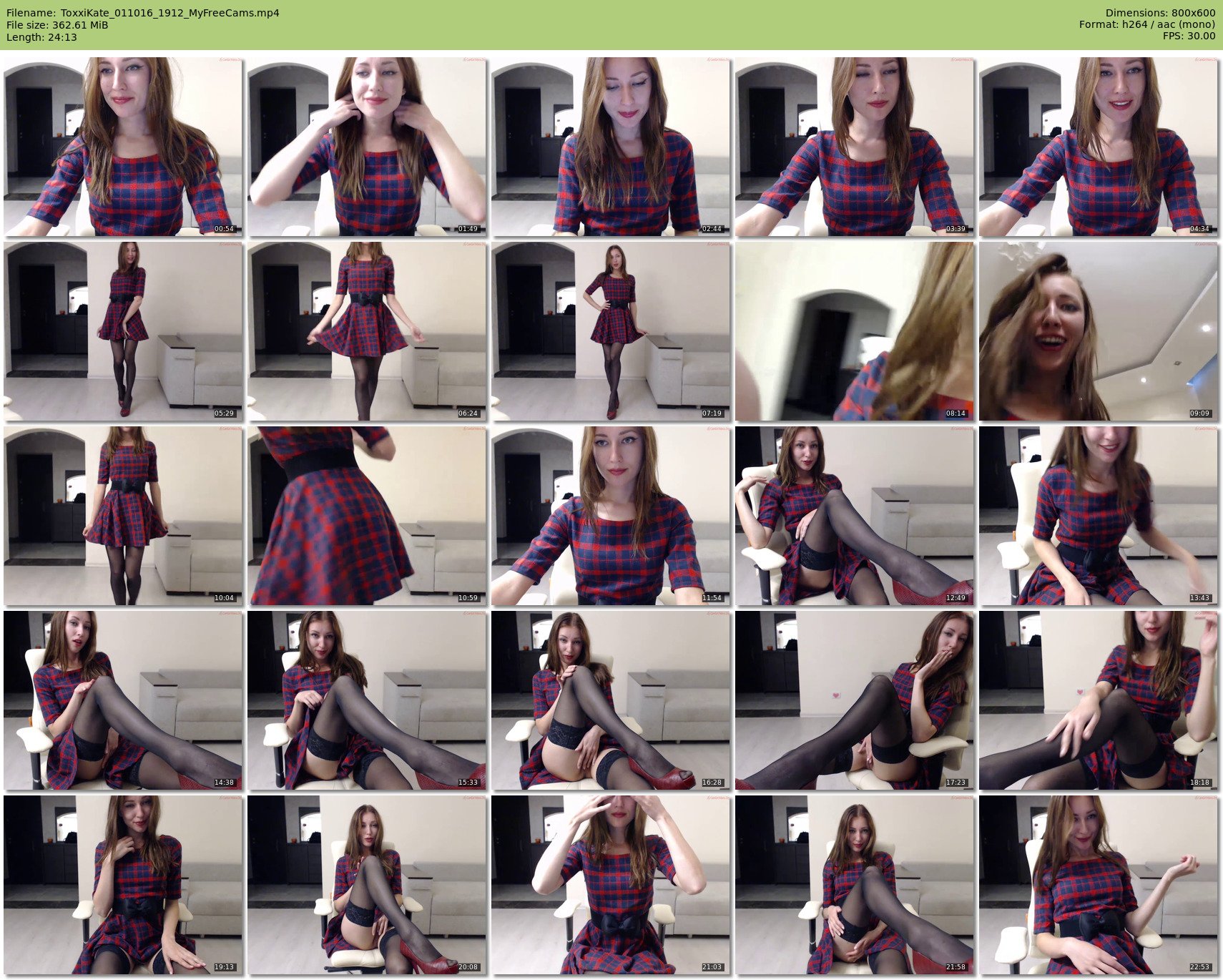Image resolution: width=1223 pixels, height=980 pixels.
Task: Click the frame at 21:58
Action: [855, 885]
